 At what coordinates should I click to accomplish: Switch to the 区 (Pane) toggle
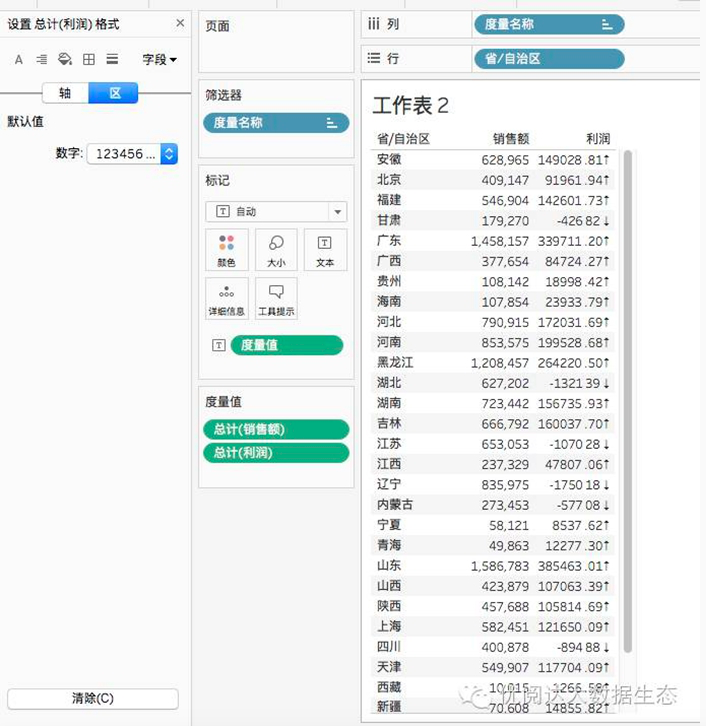[114, 93]
